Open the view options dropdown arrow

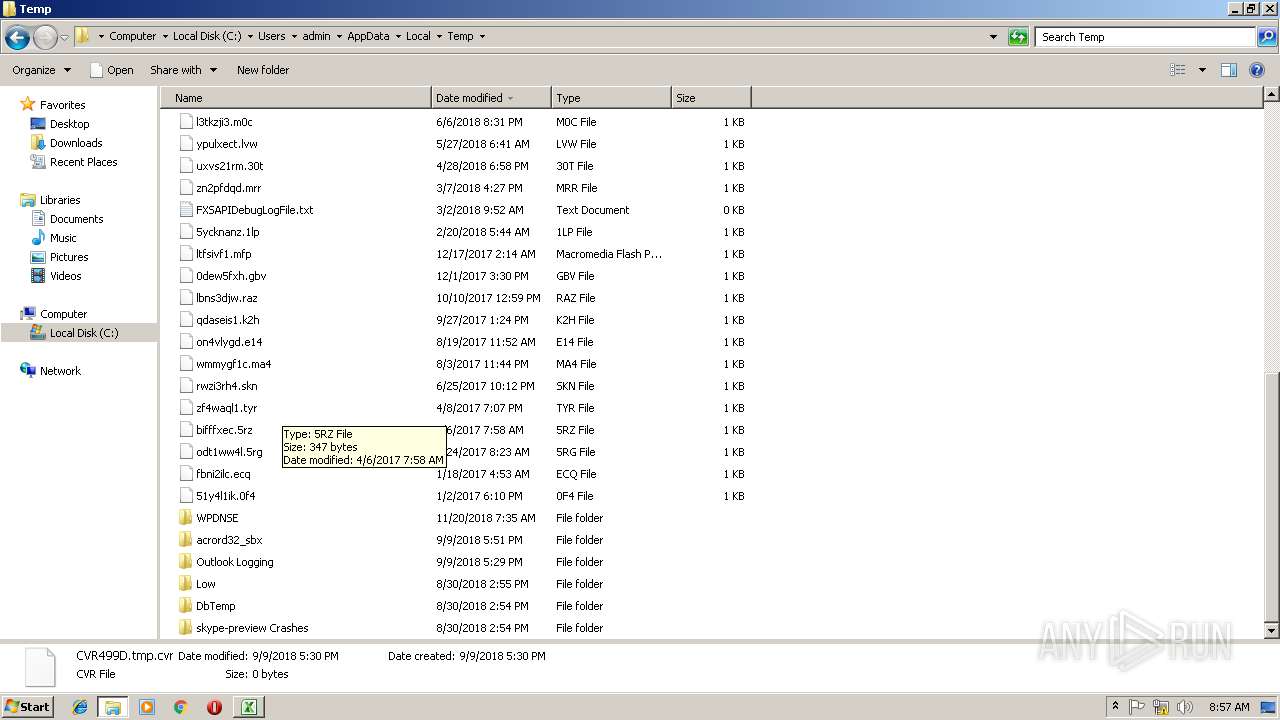(x=1202, y=70)
